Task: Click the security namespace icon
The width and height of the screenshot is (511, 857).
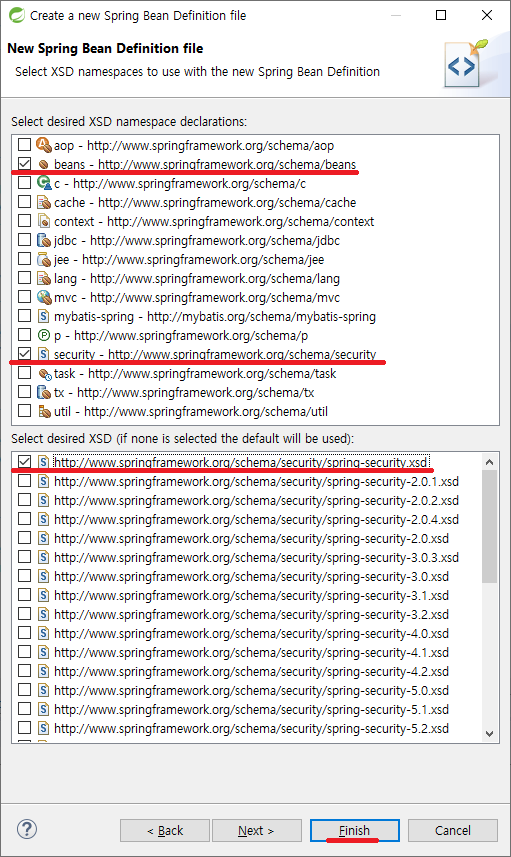Action: [x=44, y=354]
